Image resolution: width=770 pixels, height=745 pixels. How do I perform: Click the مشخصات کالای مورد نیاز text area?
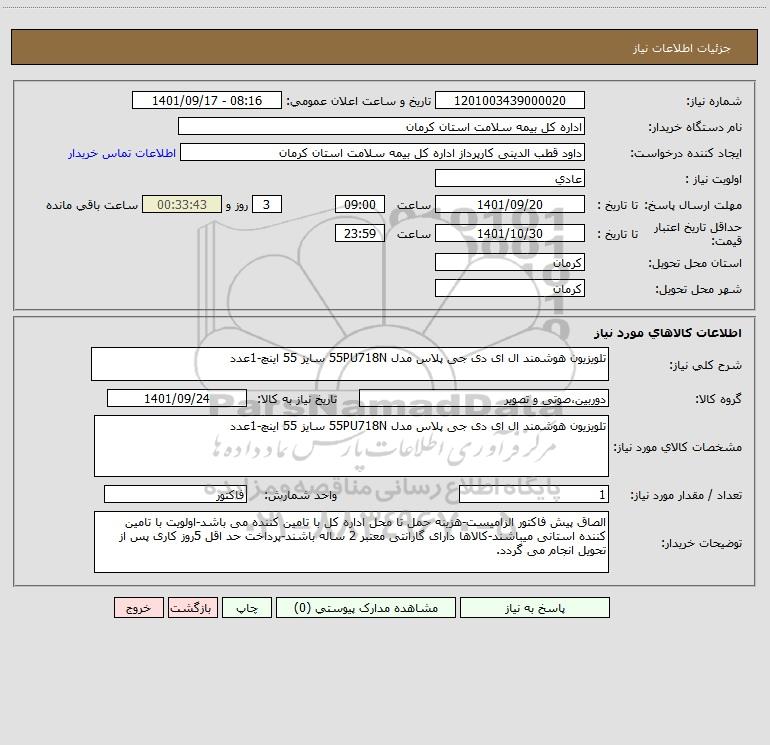[x=351, y=446]
